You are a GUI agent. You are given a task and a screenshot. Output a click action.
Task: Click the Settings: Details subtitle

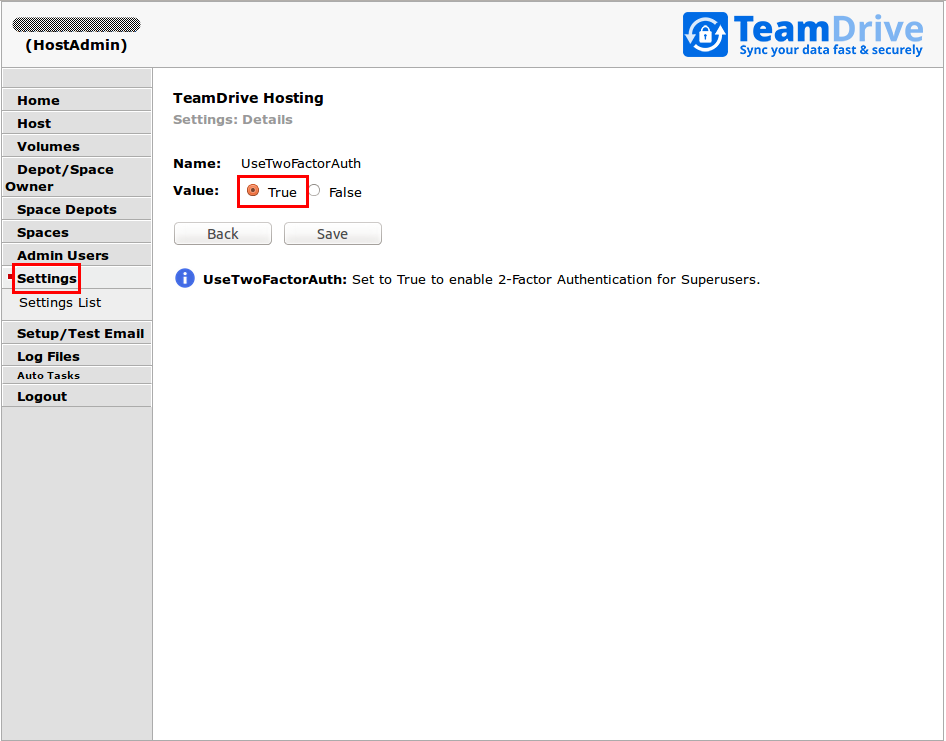pos(232,119)
